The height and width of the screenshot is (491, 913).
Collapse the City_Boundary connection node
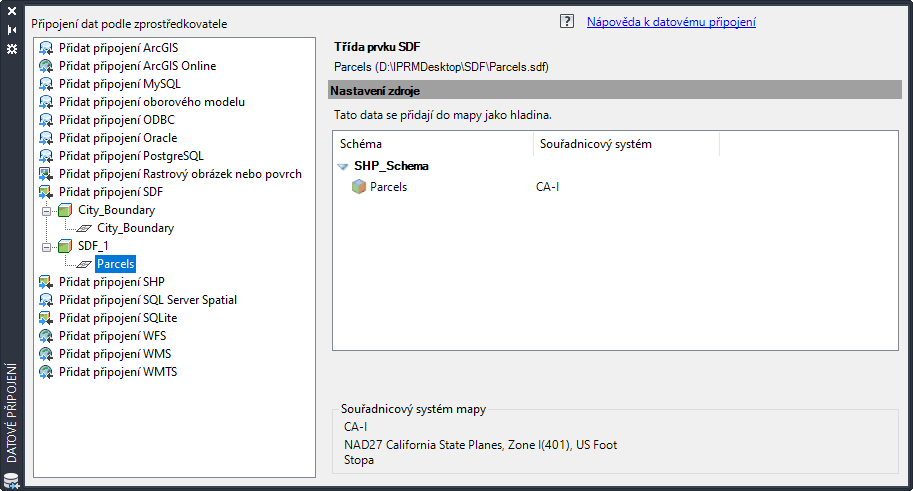point(45,210)
